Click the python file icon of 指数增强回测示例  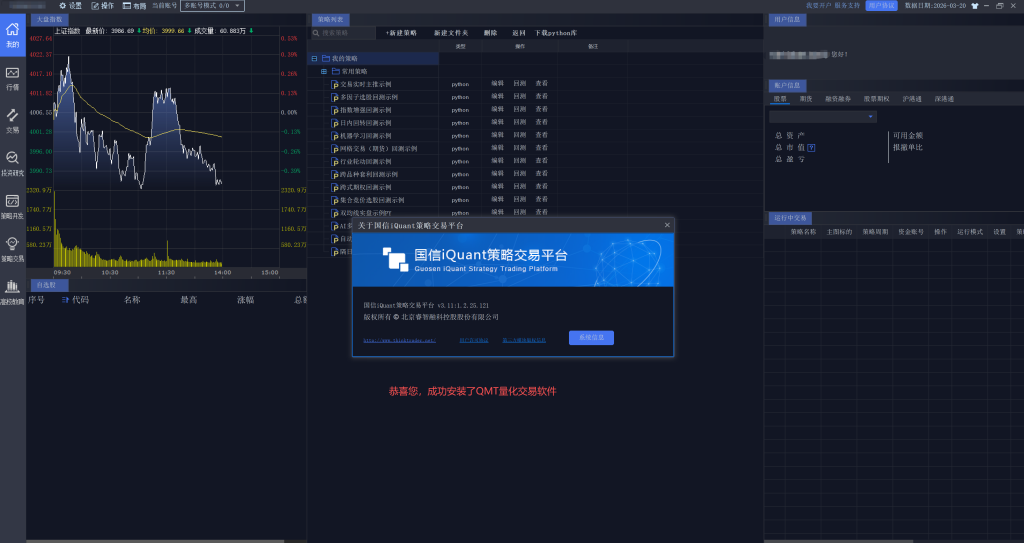(335, 110)
